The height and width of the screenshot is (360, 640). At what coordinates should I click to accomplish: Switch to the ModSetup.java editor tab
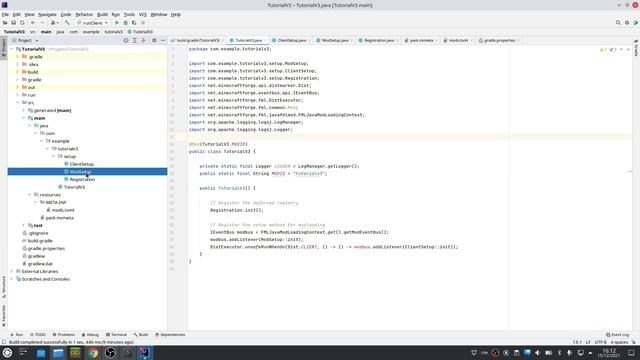334,40
